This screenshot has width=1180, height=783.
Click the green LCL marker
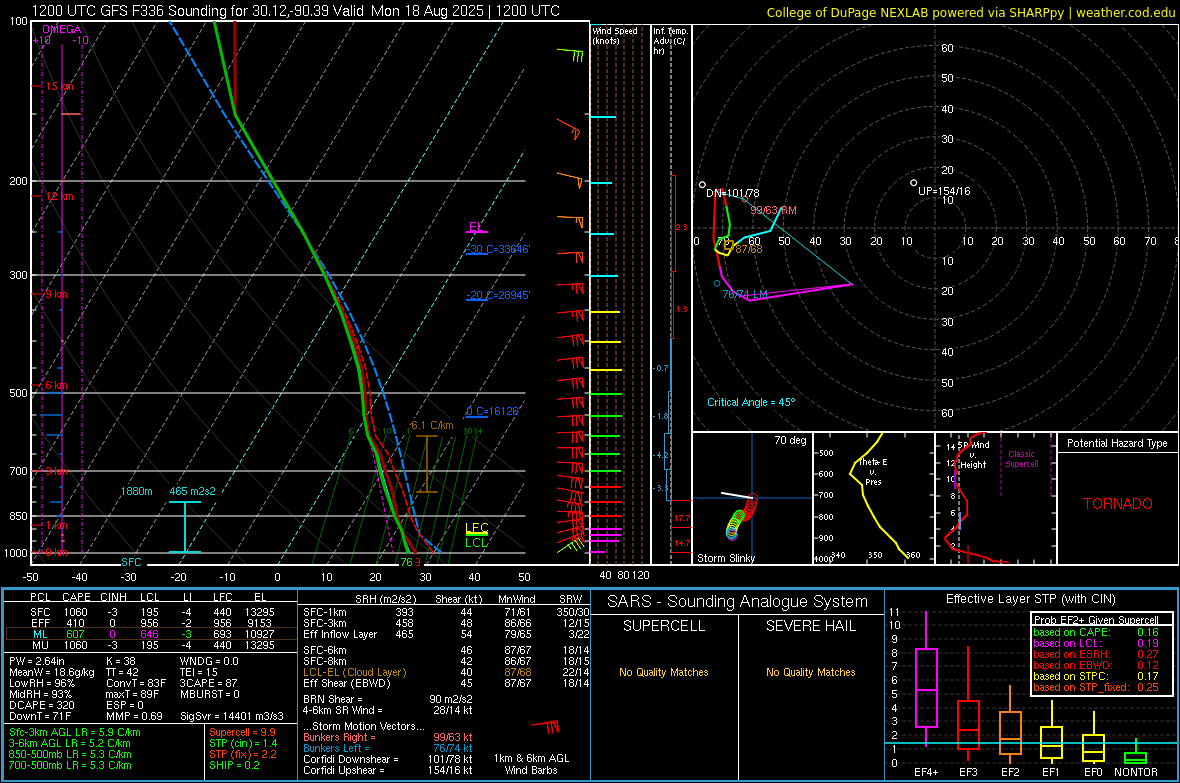476,542
